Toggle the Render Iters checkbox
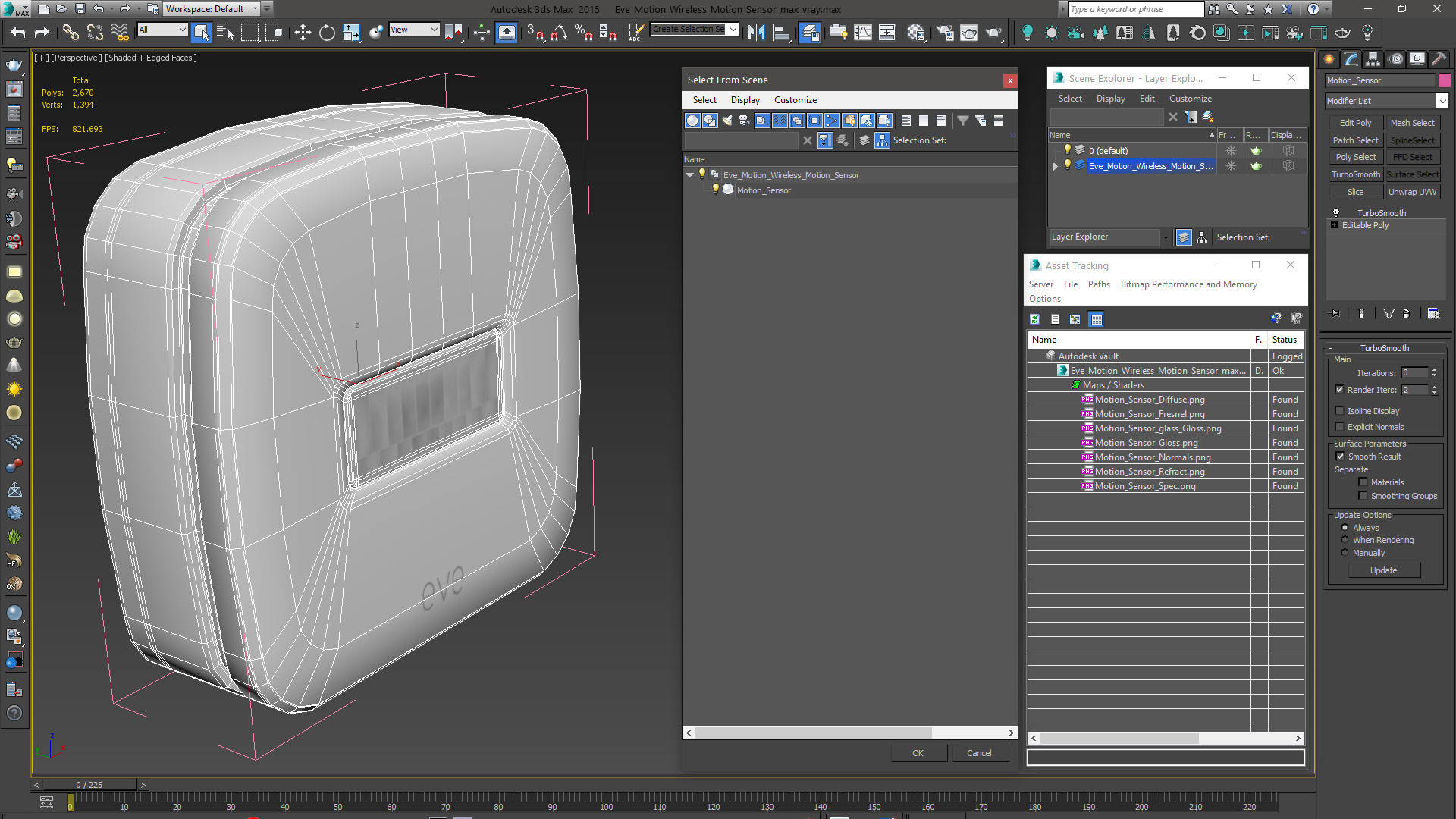 (x=1339, y=390)
